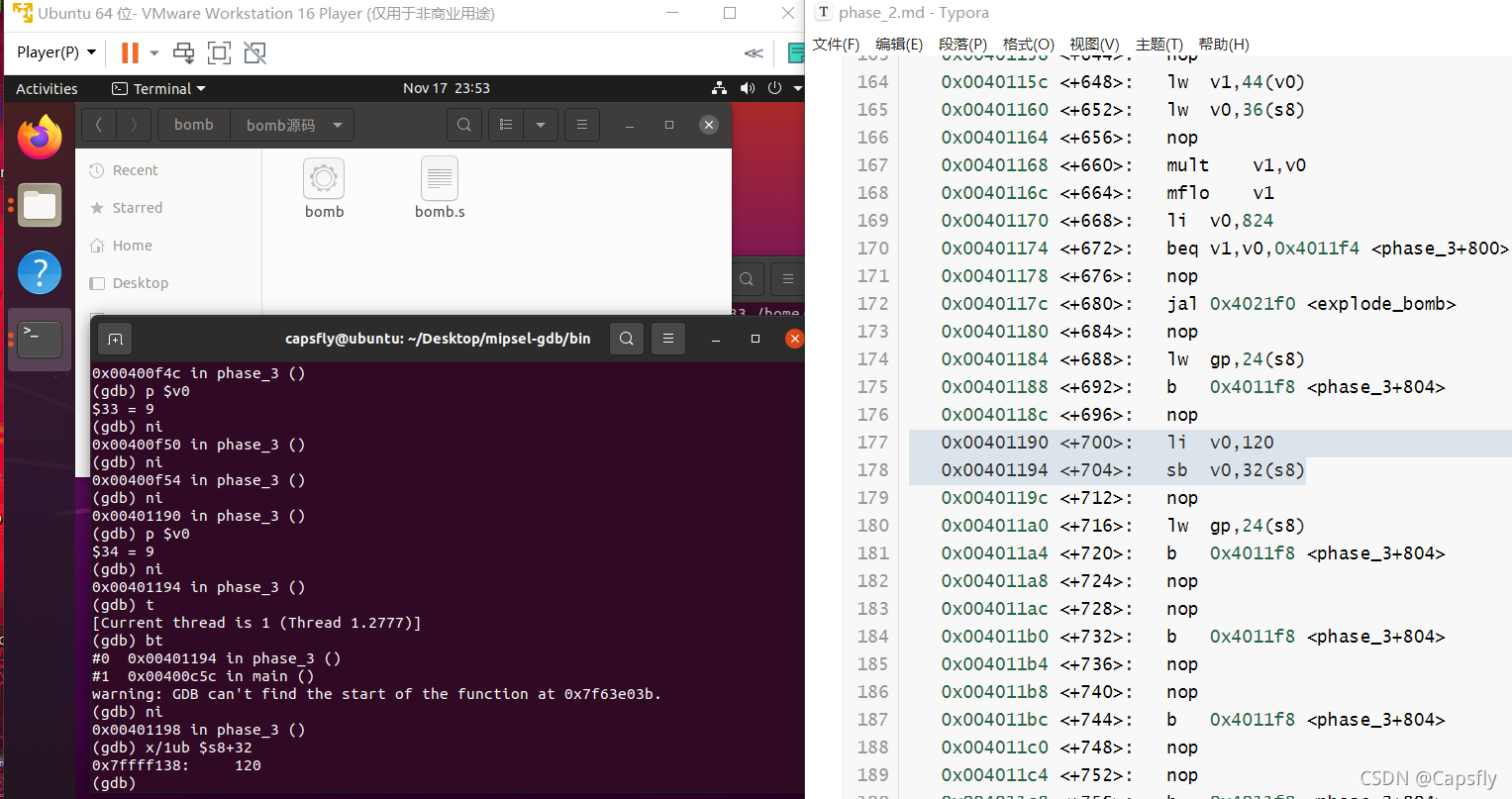Open view options dropdown in Files
Viewport: 1512px width, 799px height.
541,125
